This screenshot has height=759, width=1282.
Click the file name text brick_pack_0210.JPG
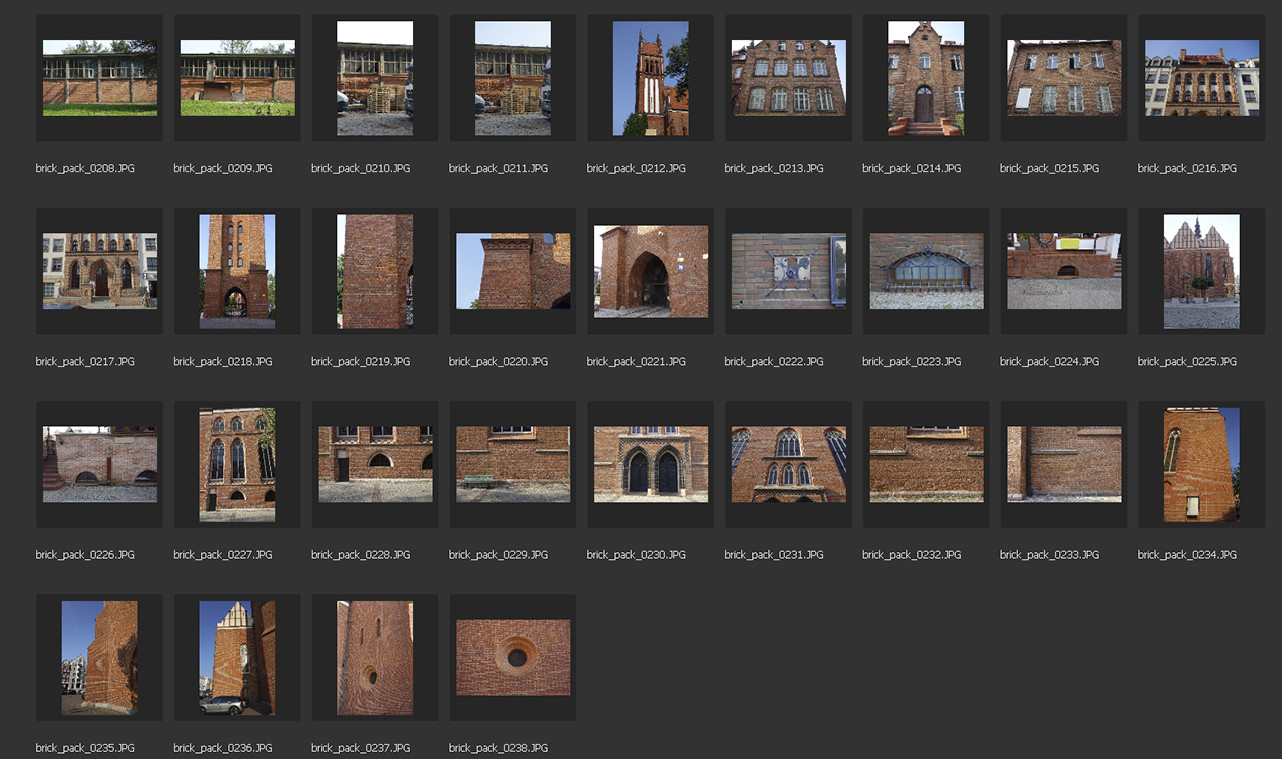coord(361,168)
